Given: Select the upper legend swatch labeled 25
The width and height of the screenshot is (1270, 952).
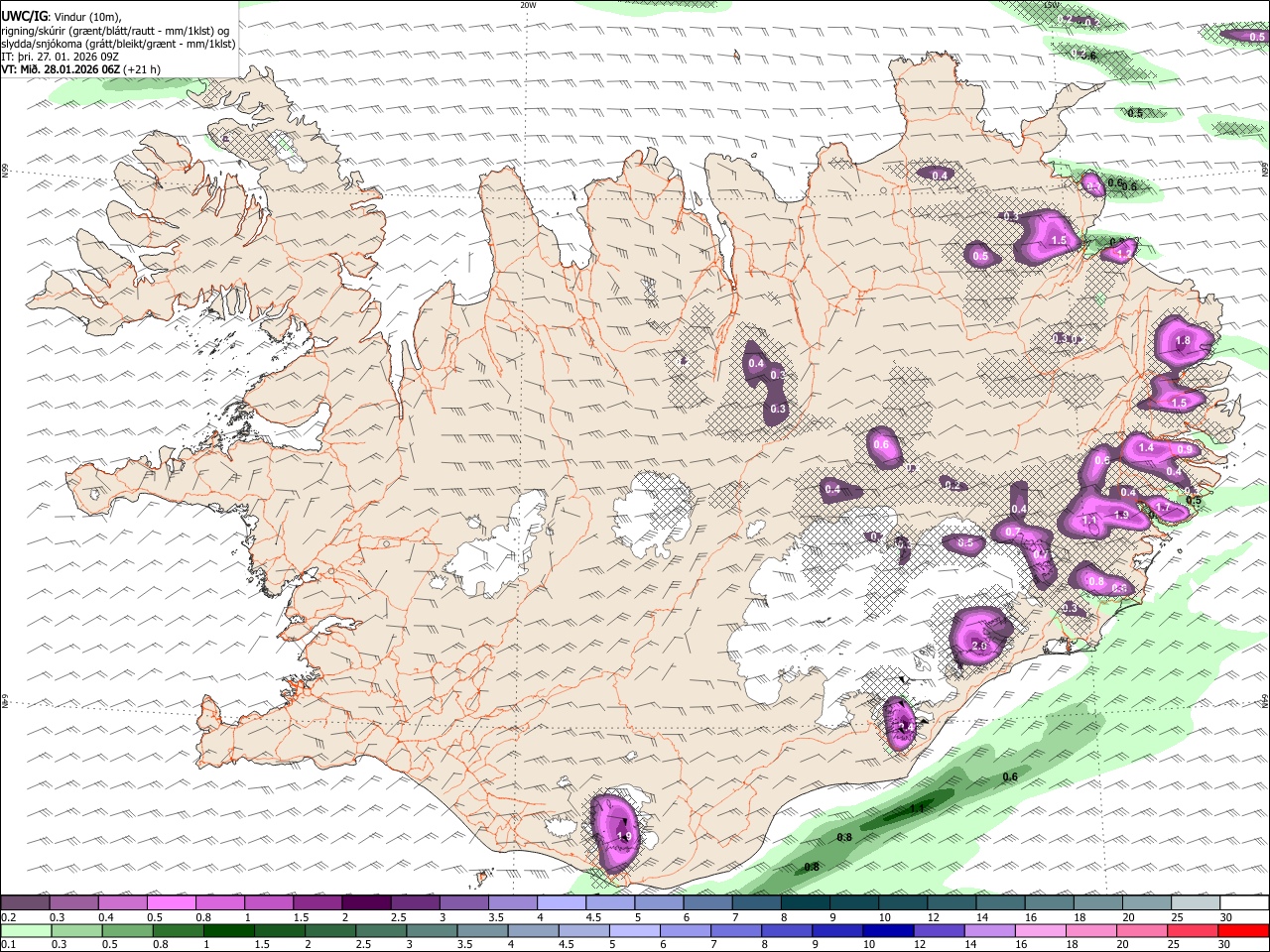Looking at the screenshot, I should 1196,903.
